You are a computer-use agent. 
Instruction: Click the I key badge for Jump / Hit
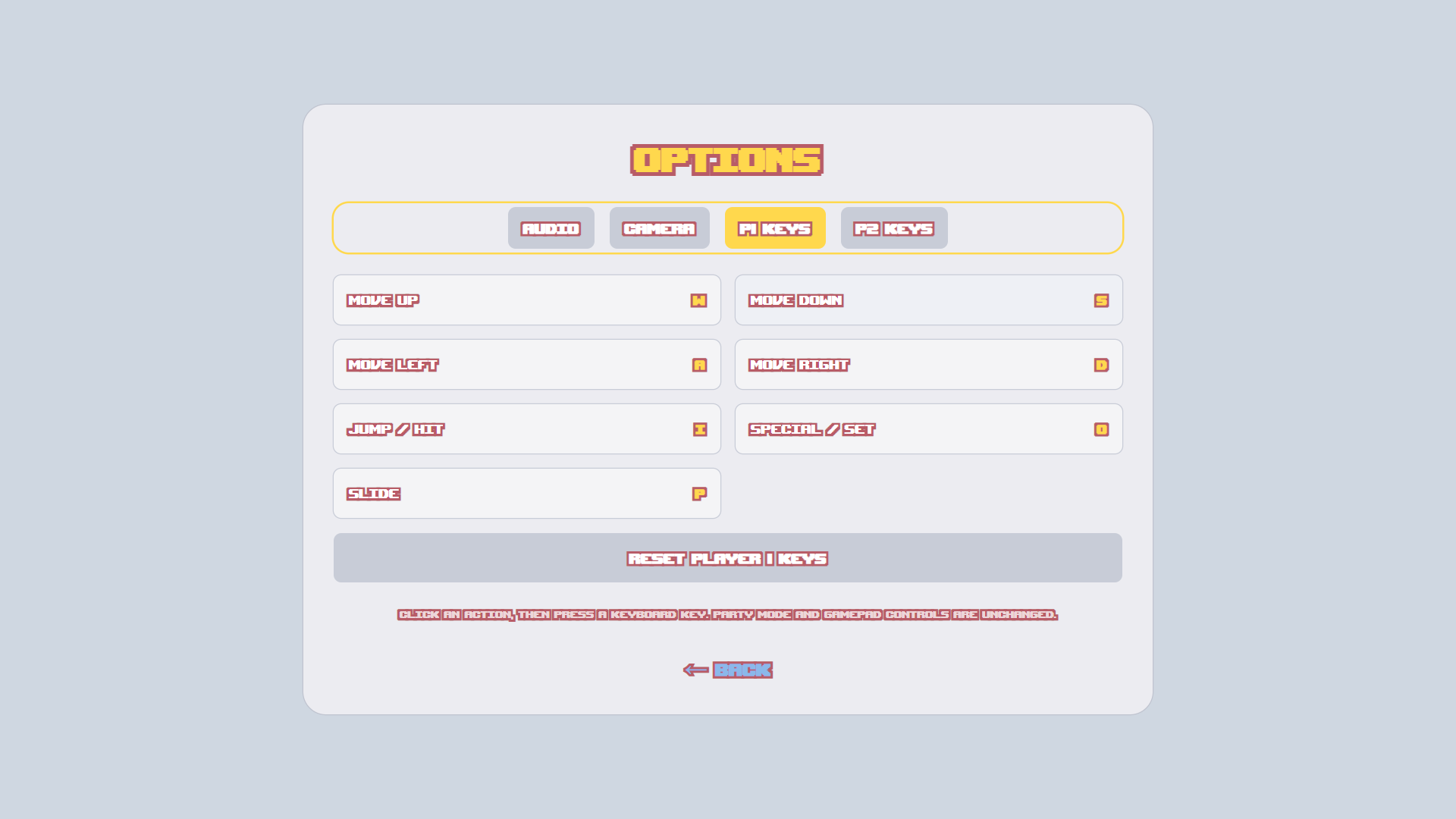point(700,429)
